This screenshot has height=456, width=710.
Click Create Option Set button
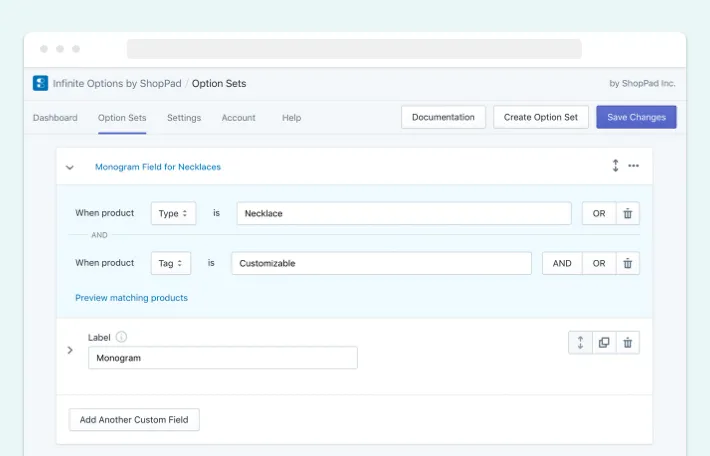click(x=541, y=117)
